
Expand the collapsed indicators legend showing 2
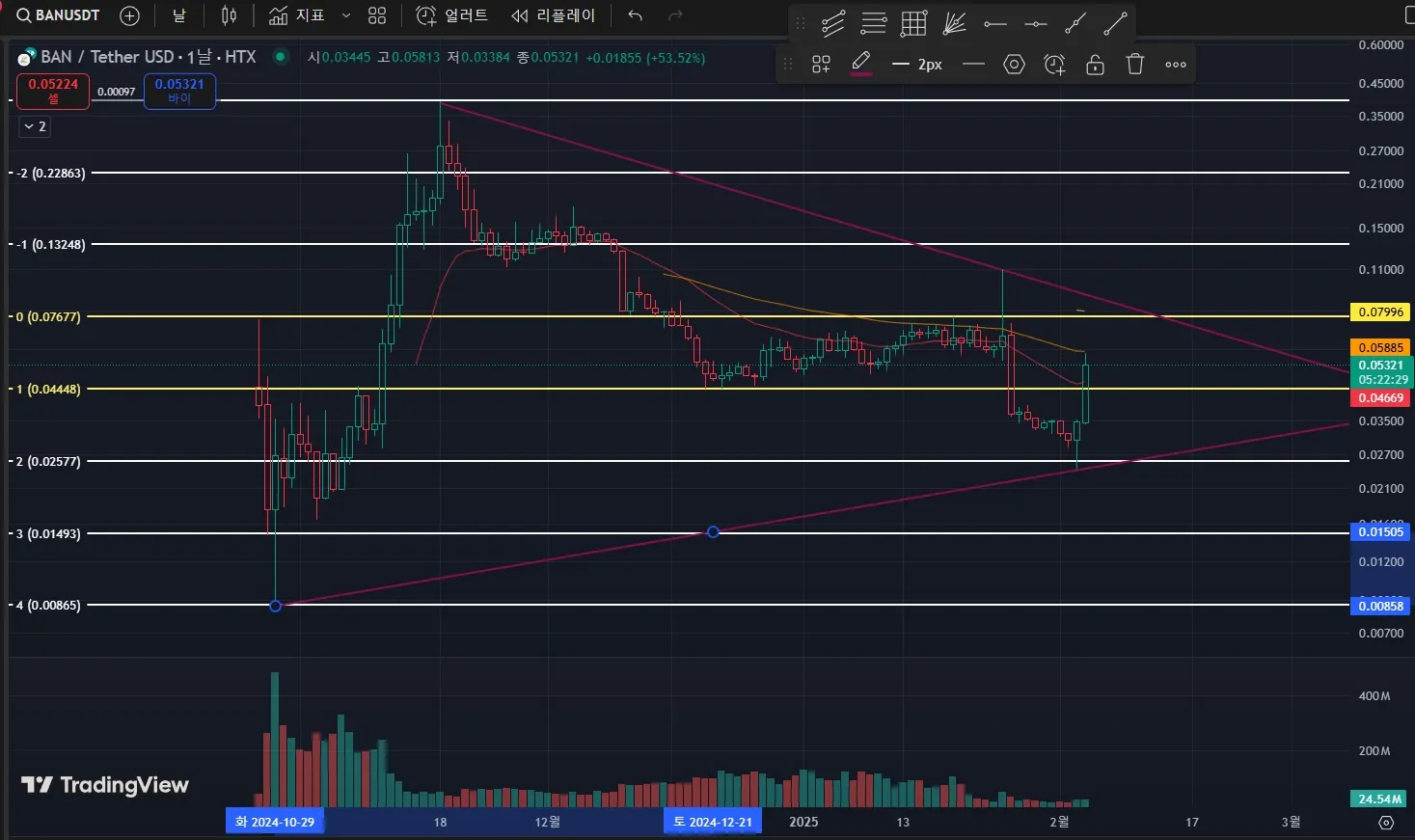pyautogui.click(x=35, y=126)
